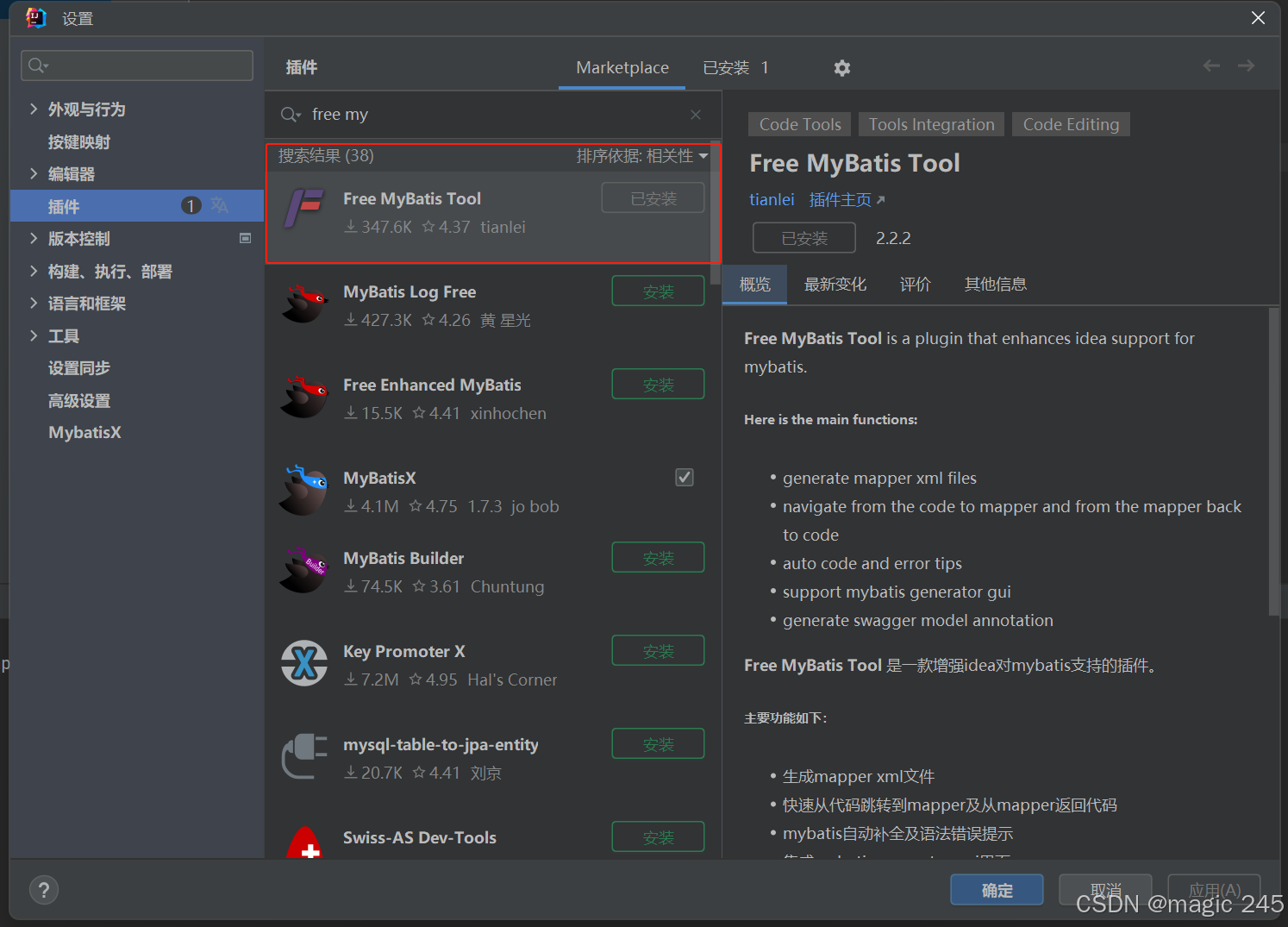Image resolution: width=1288 pixels, height=927 pixels.
Task: Click the Tools Integration tag
Action: 931,124
